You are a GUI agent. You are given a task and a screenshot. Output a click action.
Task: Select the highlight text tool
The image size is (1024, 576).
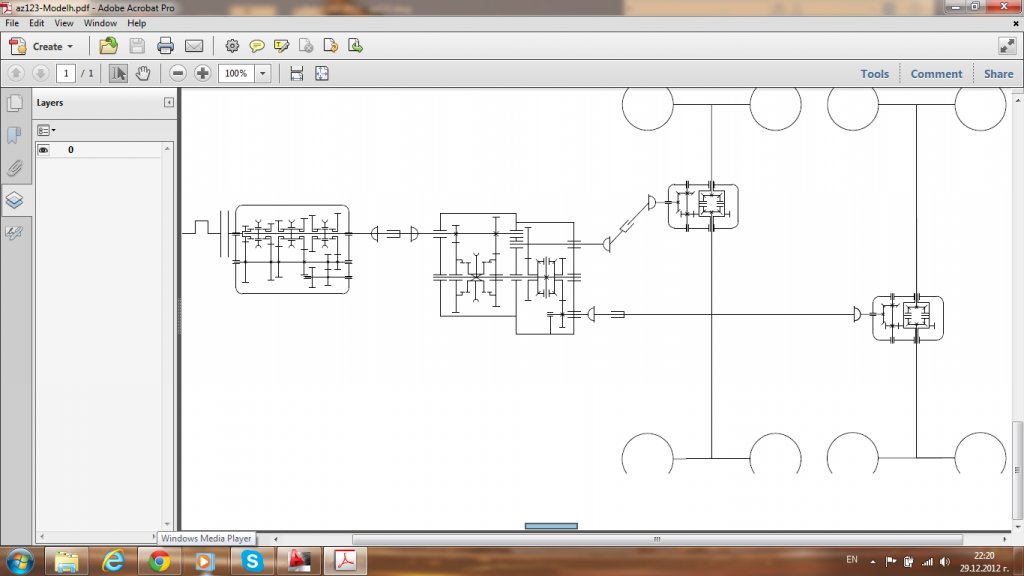pos(282,46)
